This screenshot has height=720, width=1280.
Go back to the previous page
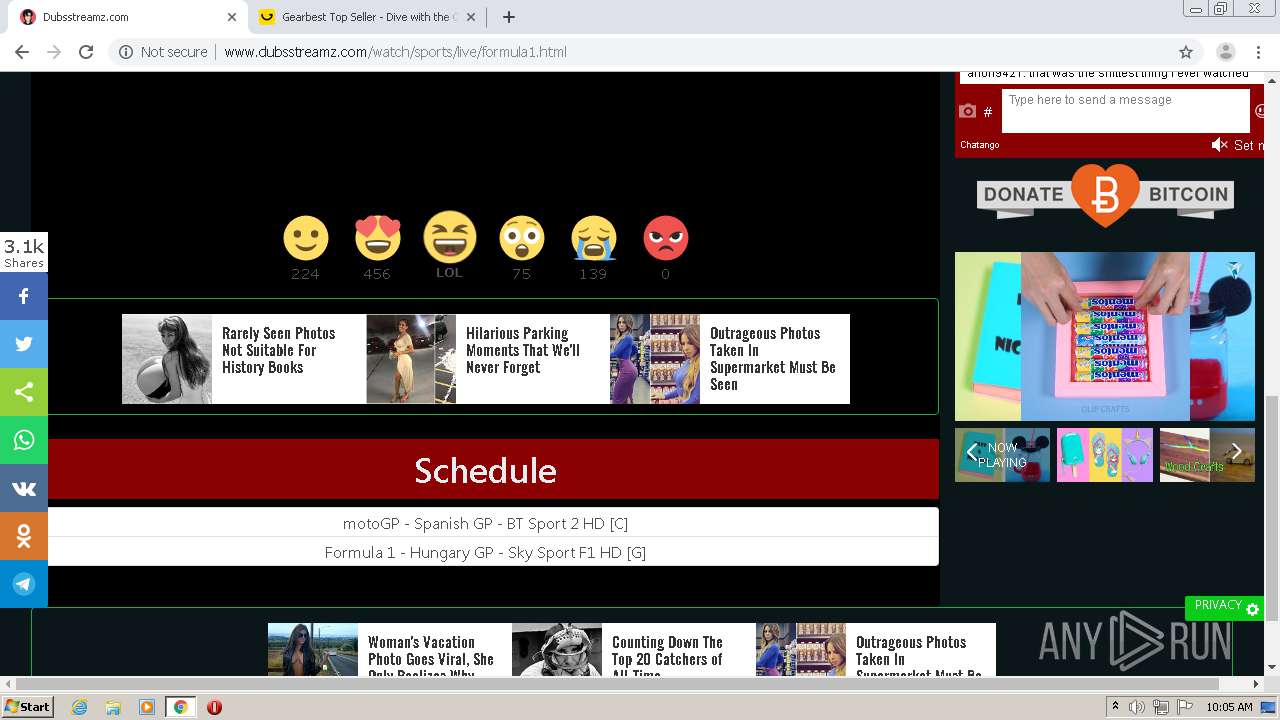coord(22,52)
